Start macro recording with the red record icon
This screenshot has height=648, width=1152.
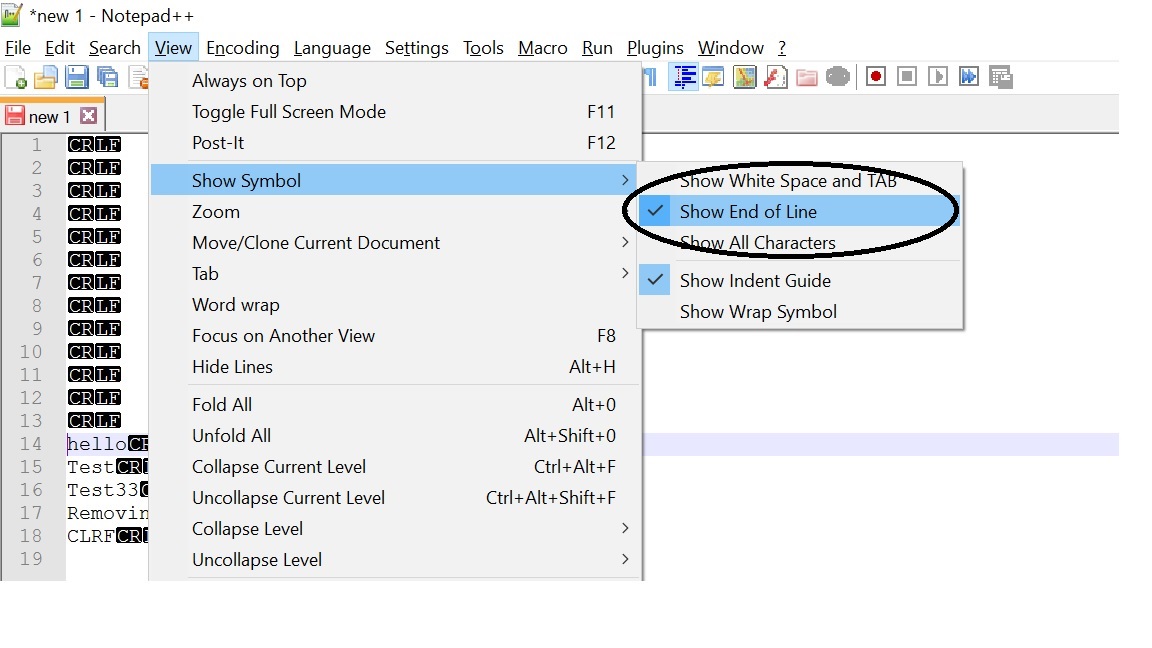coord(875,76)
